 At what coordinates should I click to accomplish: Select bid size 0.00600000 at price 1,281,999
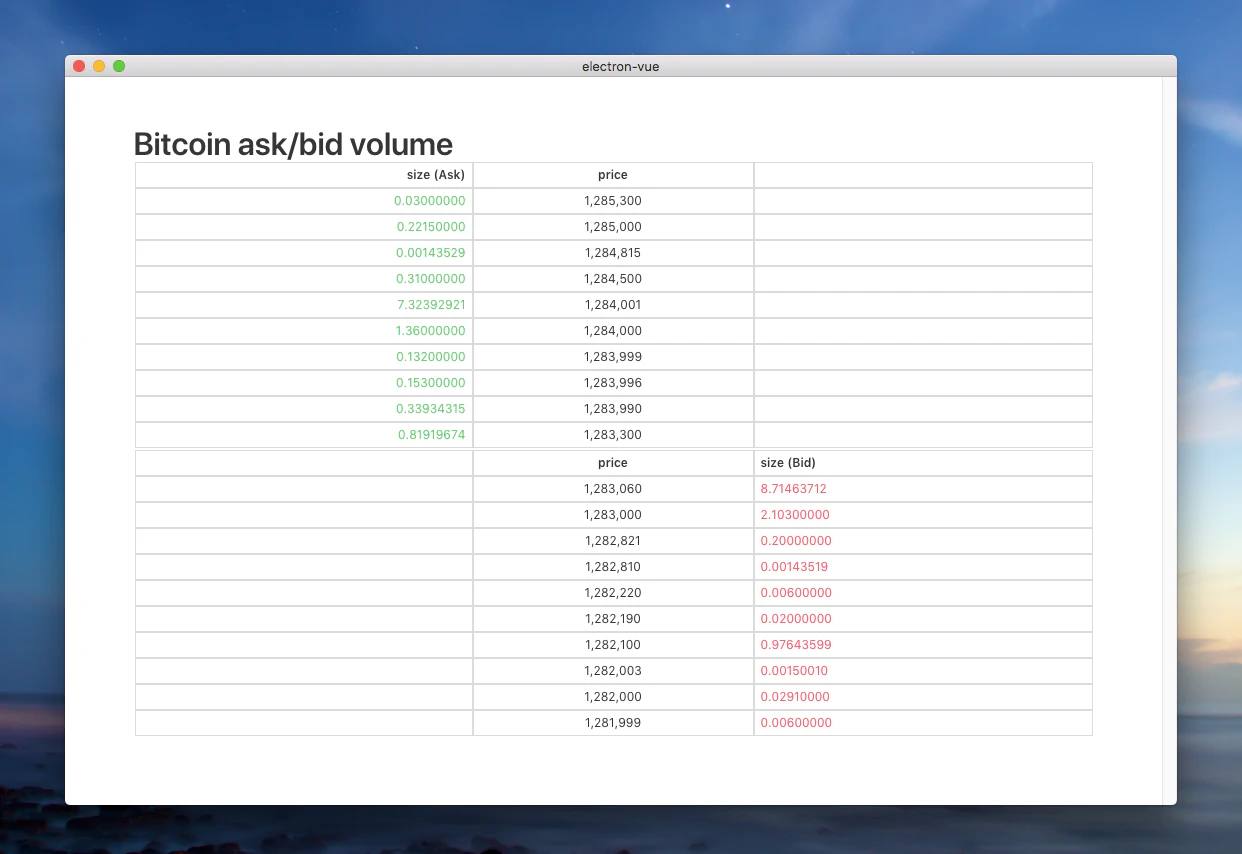pyautogui.click(x=796, y=723)
